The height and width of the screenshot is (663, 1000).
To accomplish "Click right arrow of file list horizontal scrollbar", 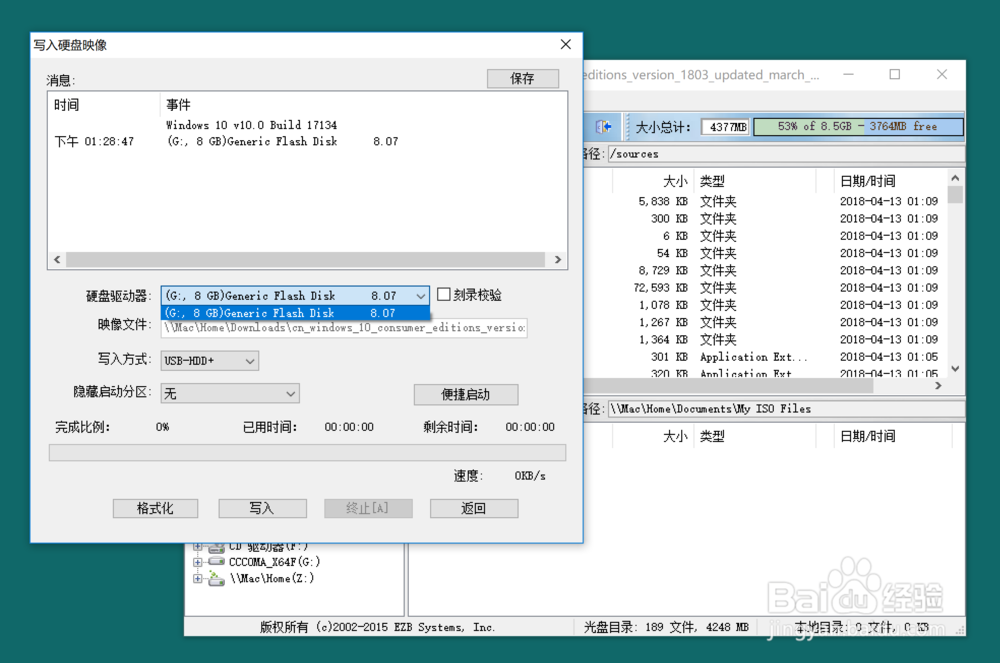I will pyautogui.click(x=938, y=385).
